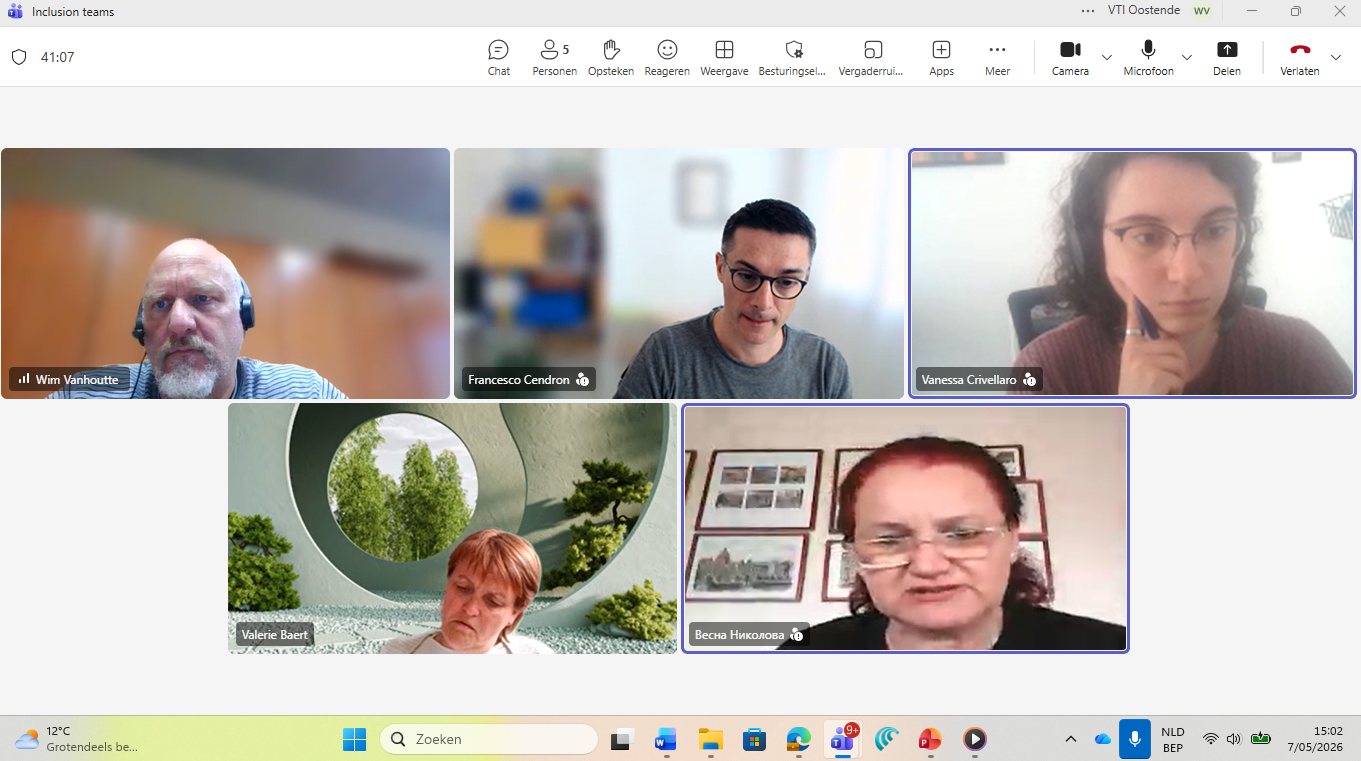Leave the meeting with Verlaten
The image size is (1361, 761).
pyautogui.click(x=1300, y=57)
